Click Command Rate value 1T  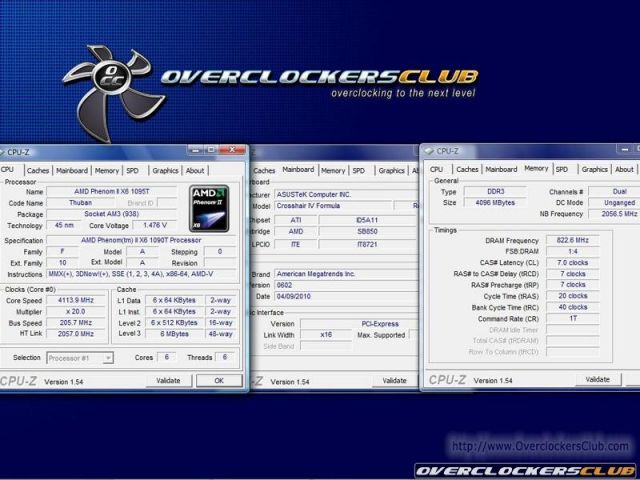[573, 318]
